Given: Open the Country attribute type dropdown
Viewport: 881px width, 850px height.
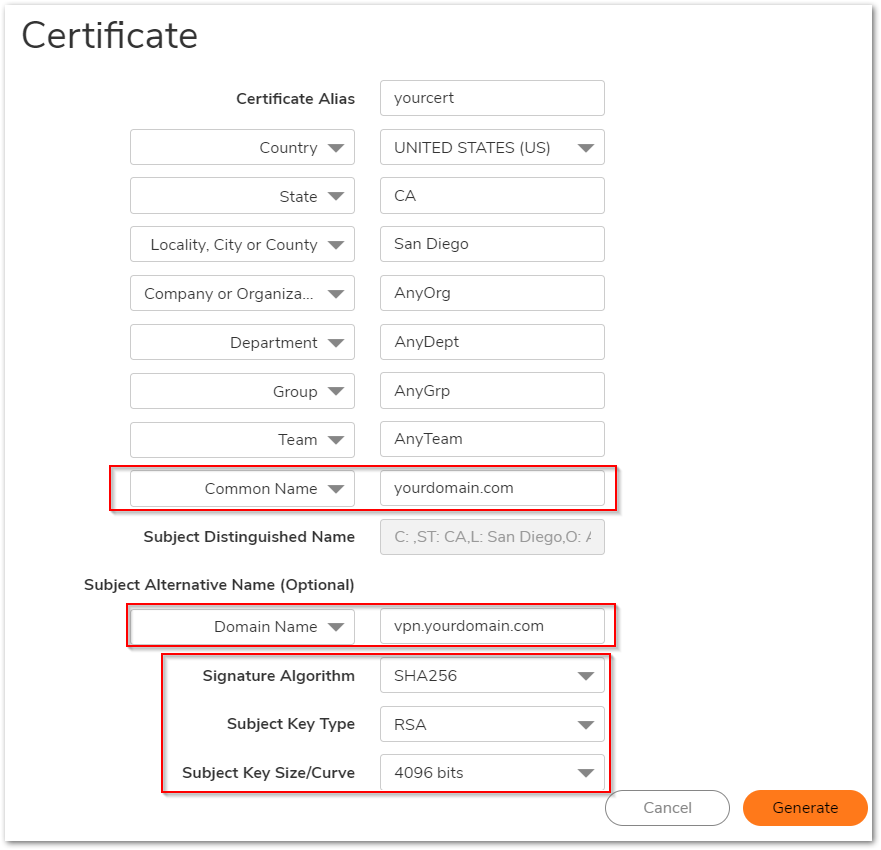Looking at the screenshot, I should (242, 148).
